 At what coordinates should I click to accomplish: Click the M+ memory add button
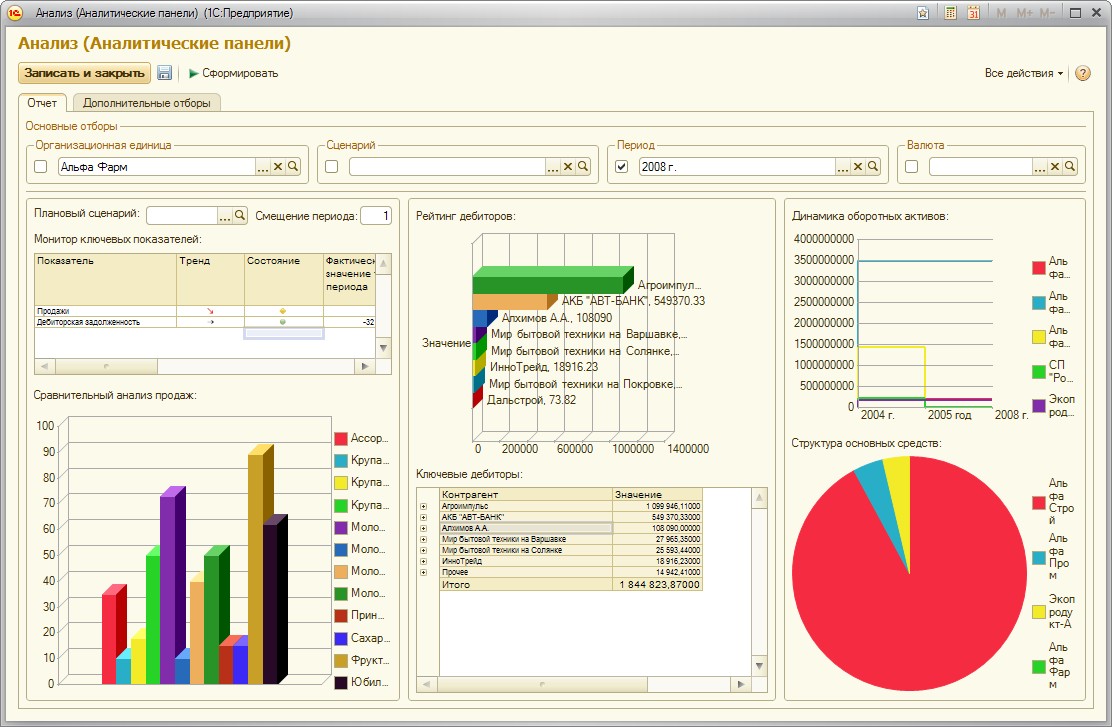coord(1024,13)
